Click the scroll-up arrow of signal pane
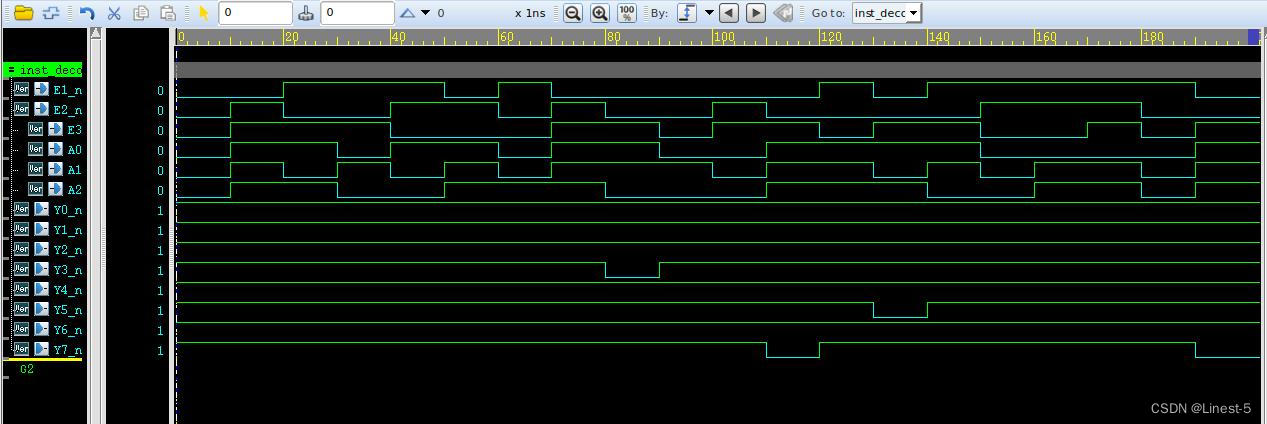 click(x=95, y=33)
